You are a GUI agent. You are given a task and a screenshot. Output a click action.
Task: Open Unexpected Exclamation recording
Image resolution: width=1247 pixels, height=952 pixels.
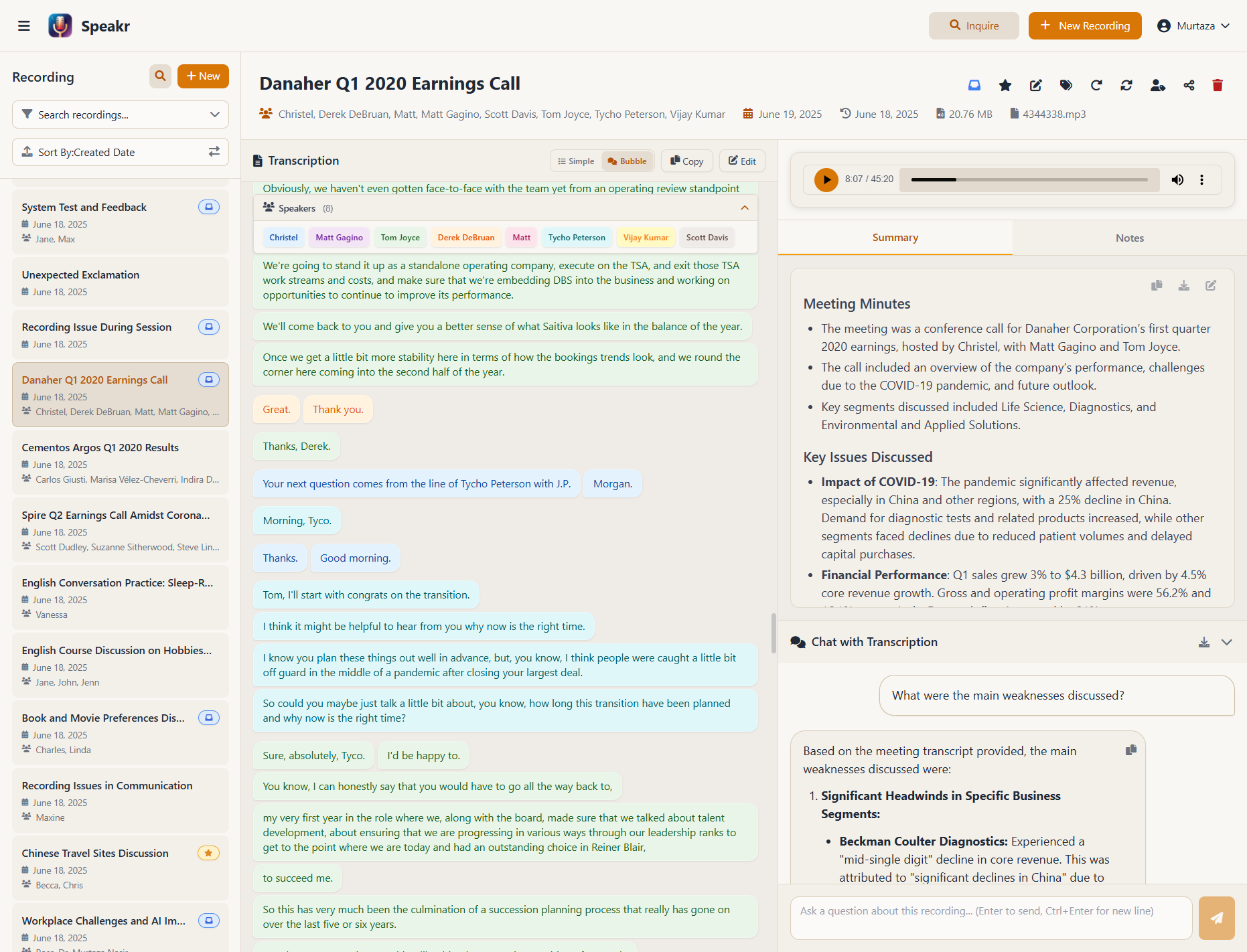click(121, 283)
